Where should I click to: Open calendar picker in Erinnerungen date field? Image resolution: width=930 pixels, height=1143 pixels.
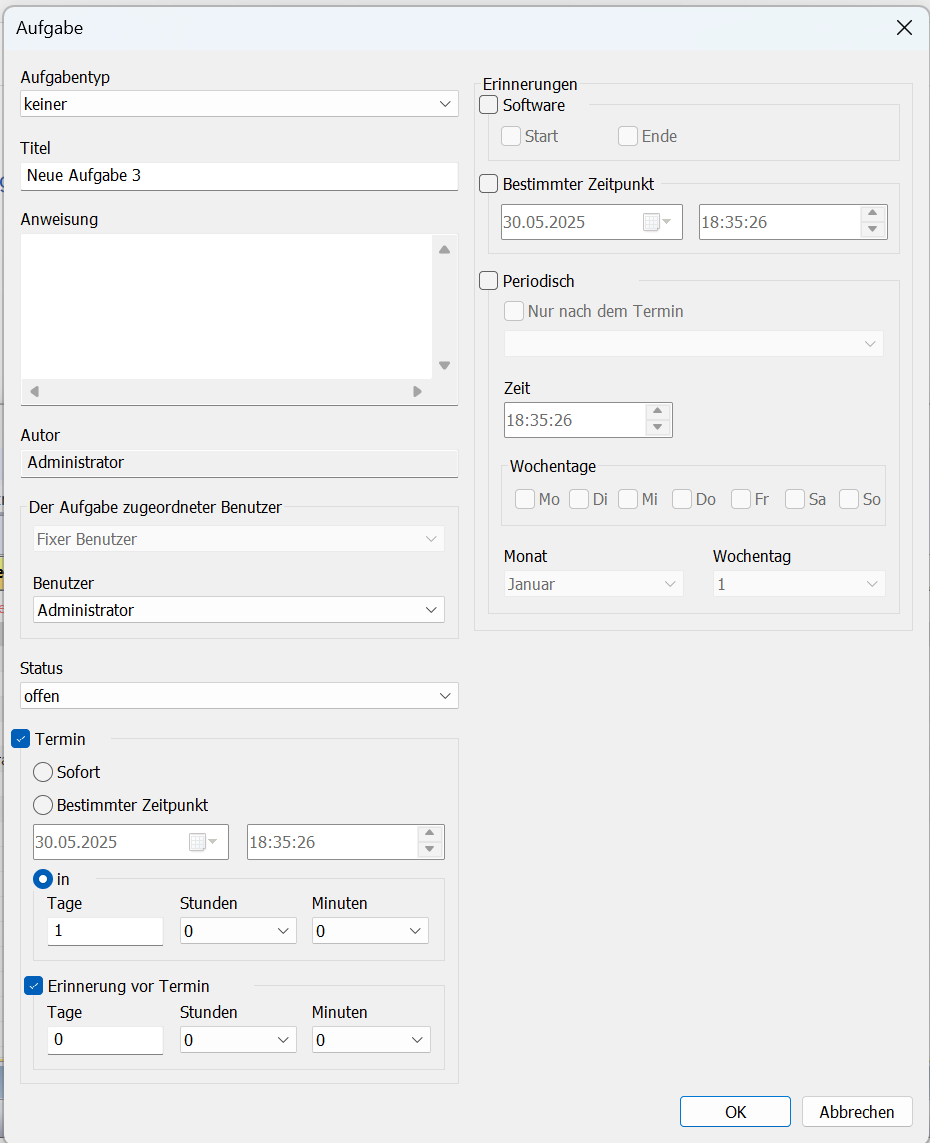pyautogui.click(x=657, y=222)
